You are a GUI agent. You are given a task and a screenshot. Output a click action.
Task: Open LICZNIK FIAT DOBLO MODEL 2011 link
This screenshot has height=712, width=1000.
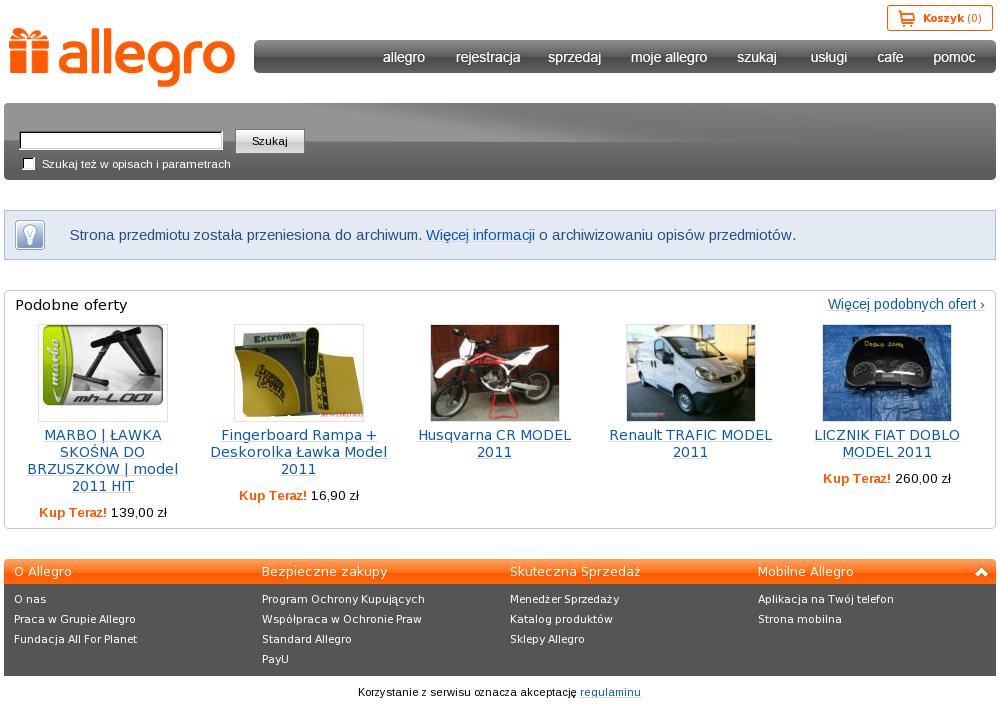click(x=886, y=443)
